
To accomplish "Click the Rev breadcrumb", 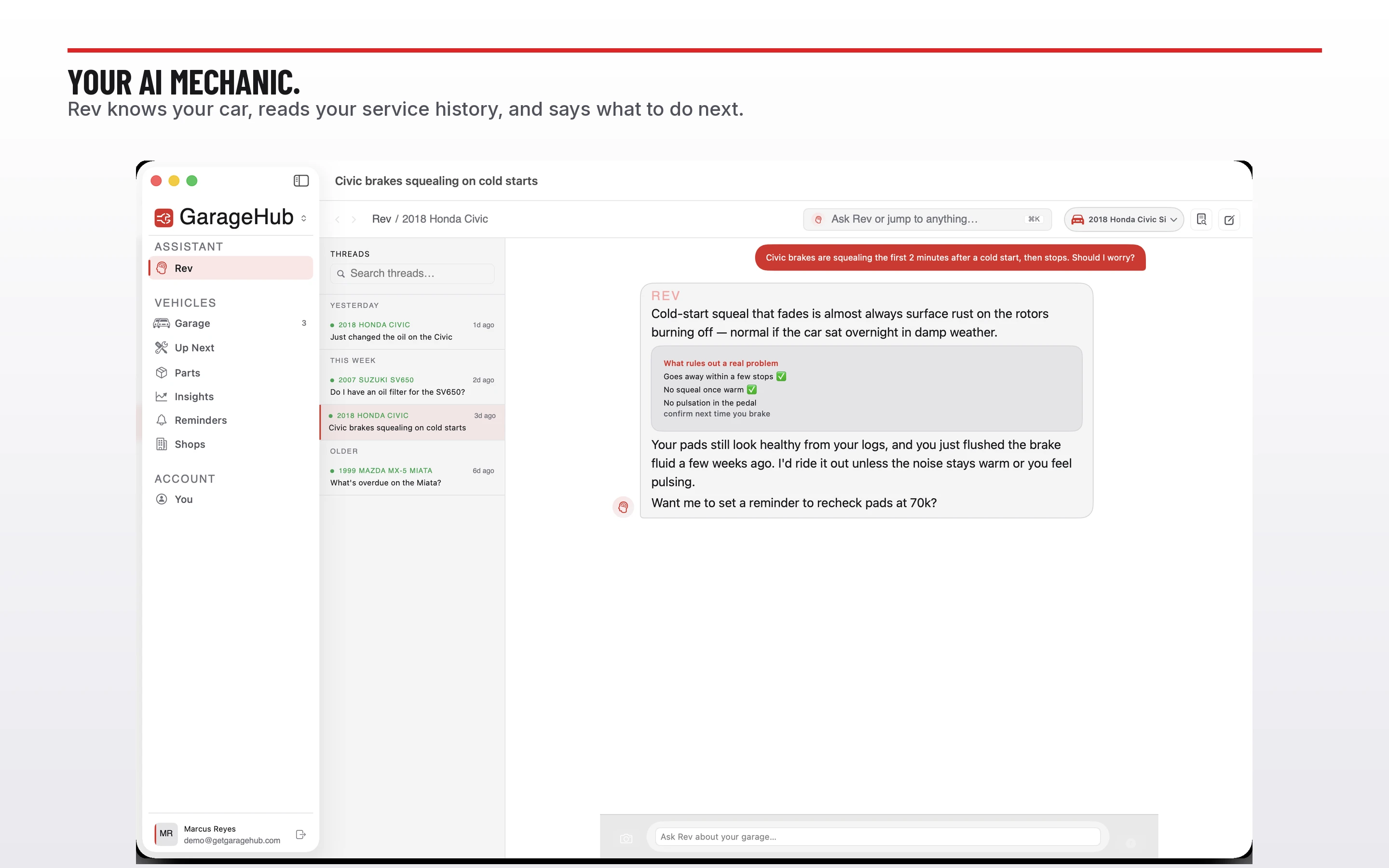I will (x=381, y=219).
